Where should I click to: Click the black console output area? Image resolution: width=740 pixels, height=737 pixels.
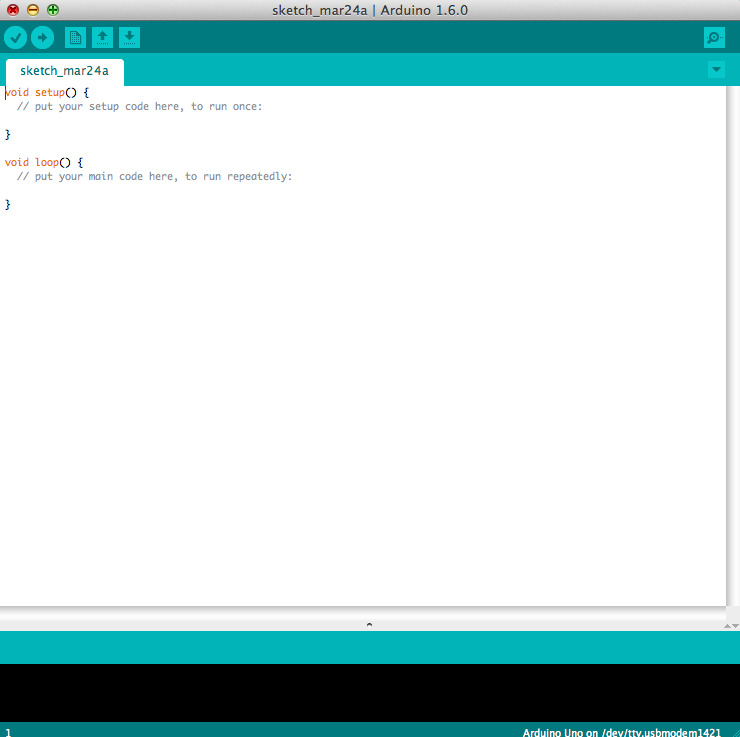pyautogui.click(x=370, y=693)
